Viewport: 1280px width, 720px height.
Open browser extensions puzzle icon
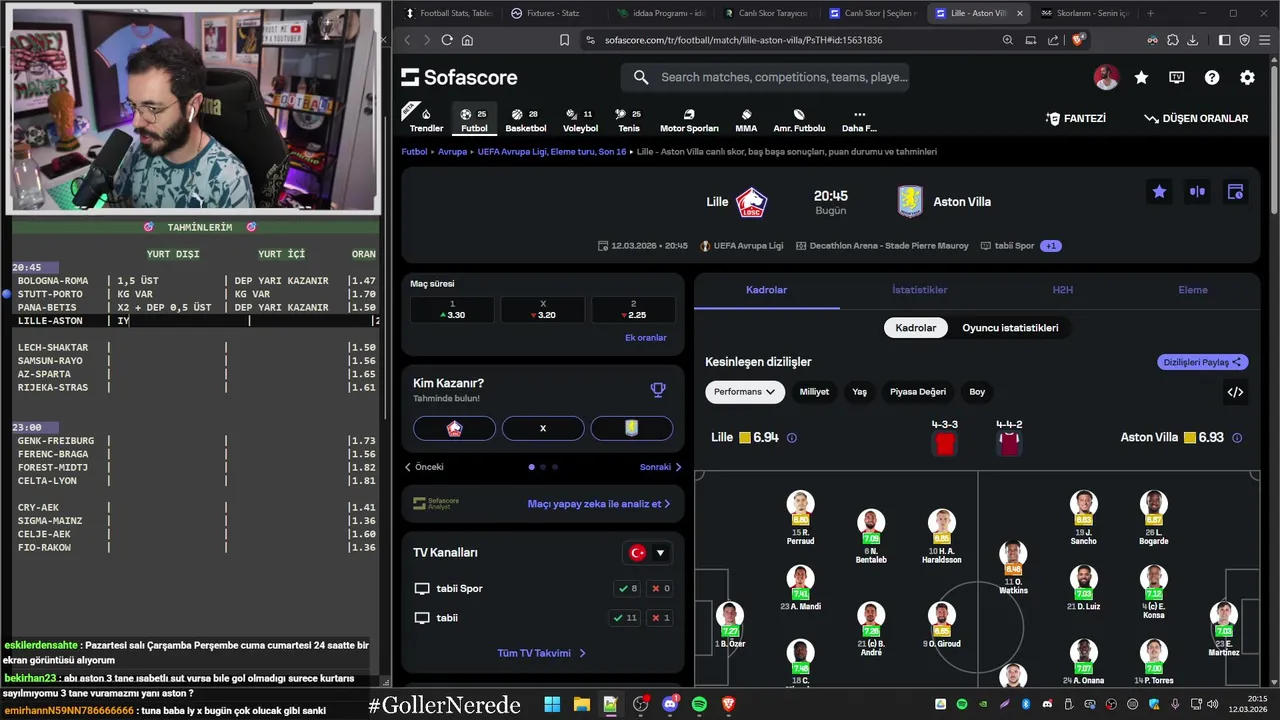click(x=1172, y=40)
